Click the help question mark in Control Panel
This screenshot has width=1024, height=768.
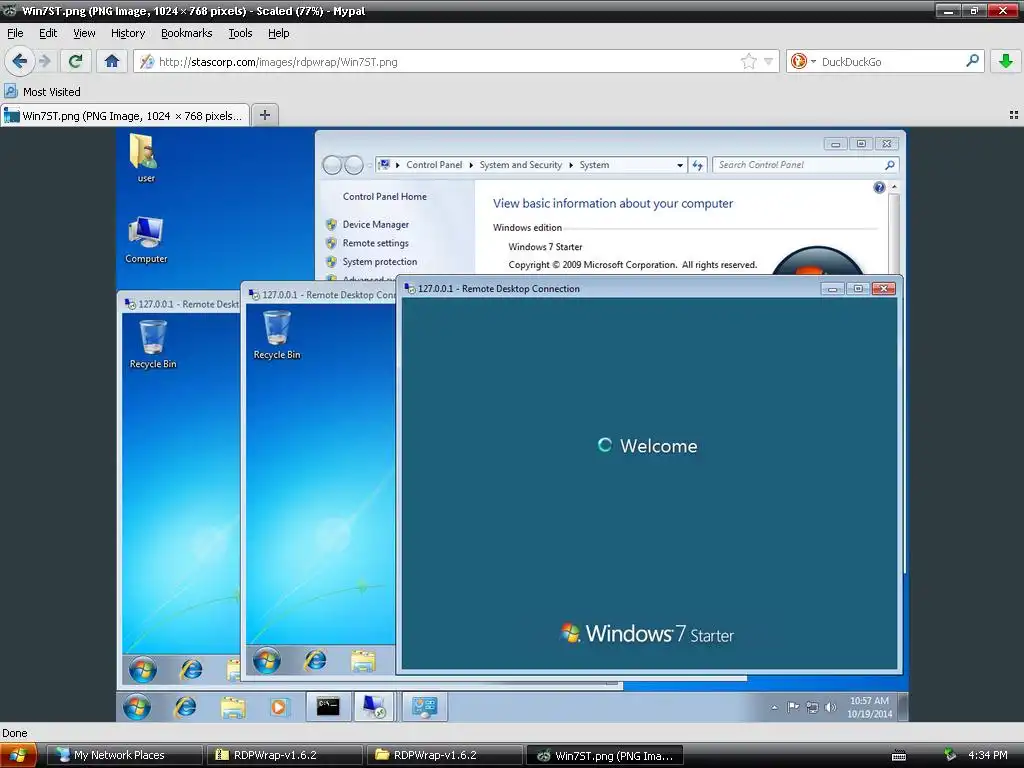879,188
